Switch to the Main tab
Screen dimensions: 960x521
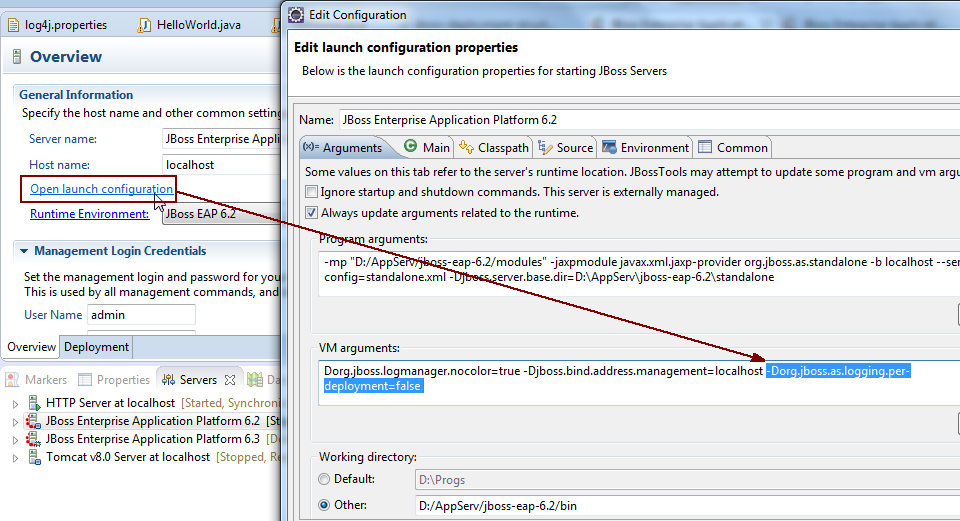pos(427,148)
